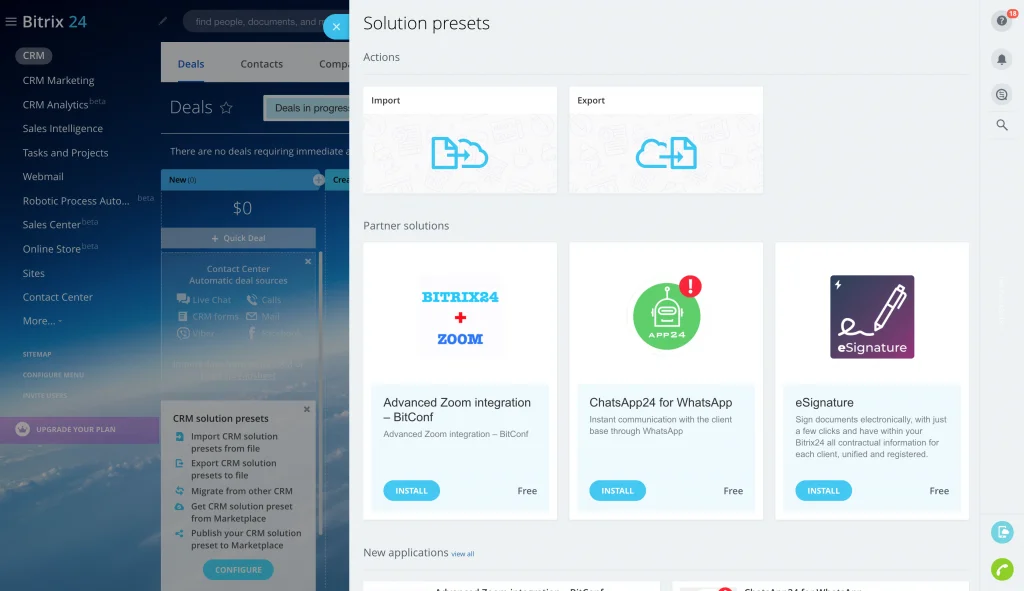
Task: Close the Solution presets slider panel
Action: (x=336, y=27)
